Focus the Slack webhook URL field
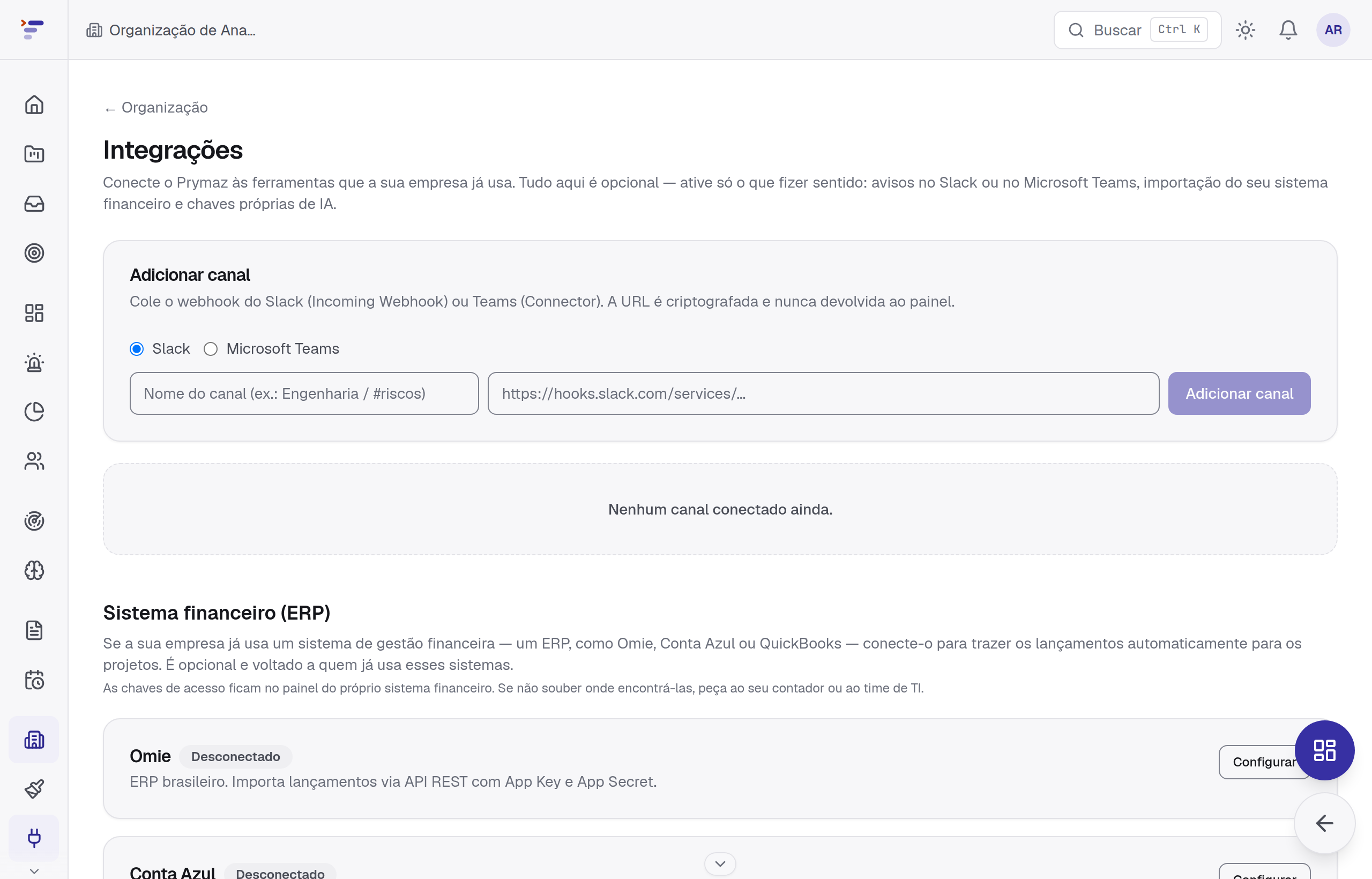 point(823,393)
